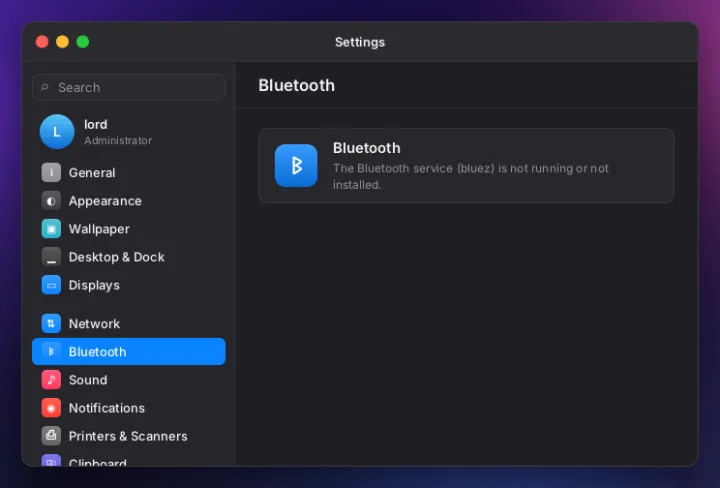The image size is (720, 488).
Task: Open the Displays settings page
Action: tap(129, 285)
